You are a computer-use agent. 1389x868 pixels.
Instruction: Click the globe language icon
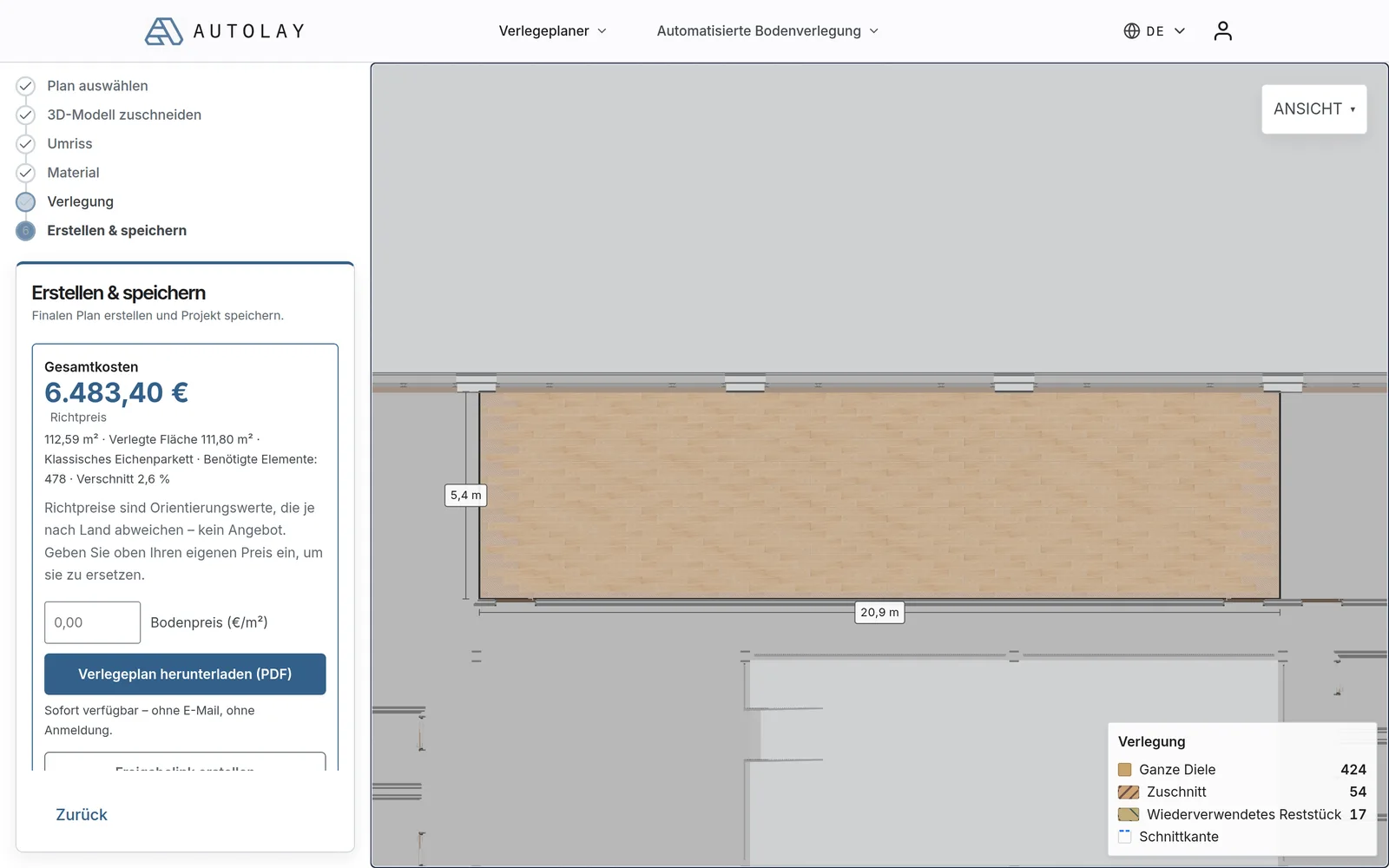1131,31
